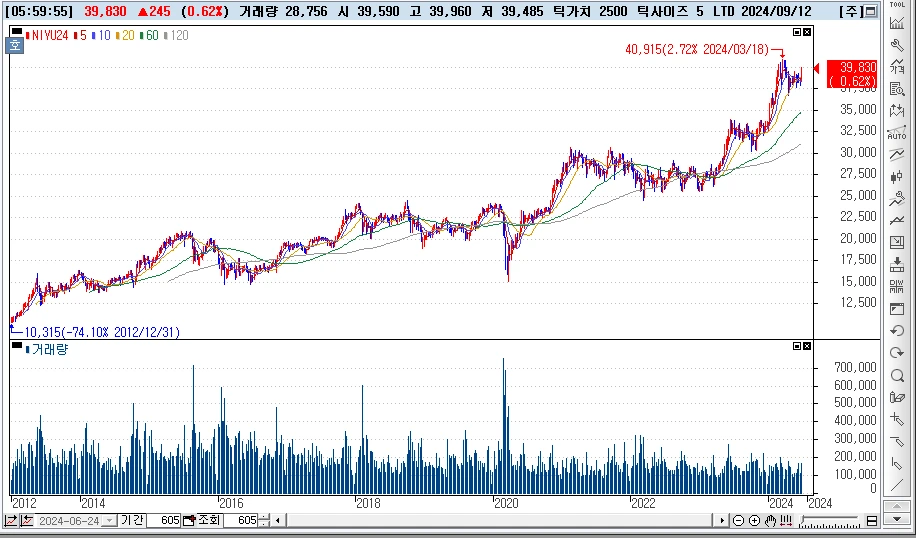916x538 pixels.
Task: Toggle the 60-period moving average legend
Action: (149, 36)
